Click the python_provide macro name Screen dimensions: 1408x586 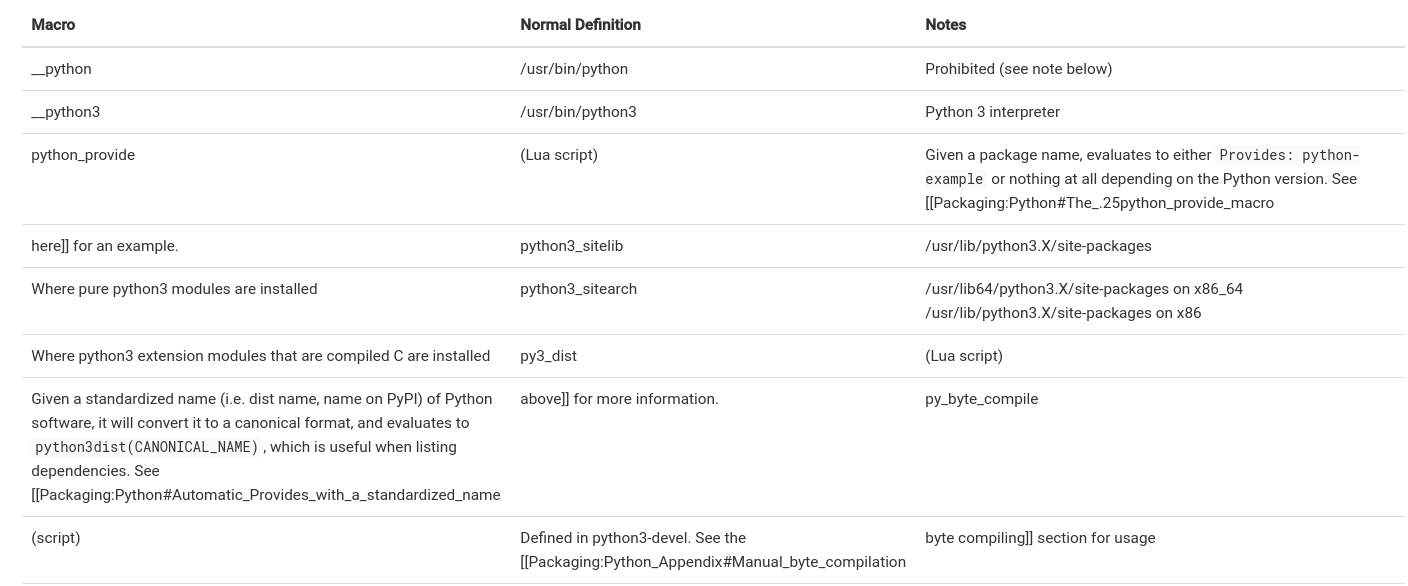83,155
